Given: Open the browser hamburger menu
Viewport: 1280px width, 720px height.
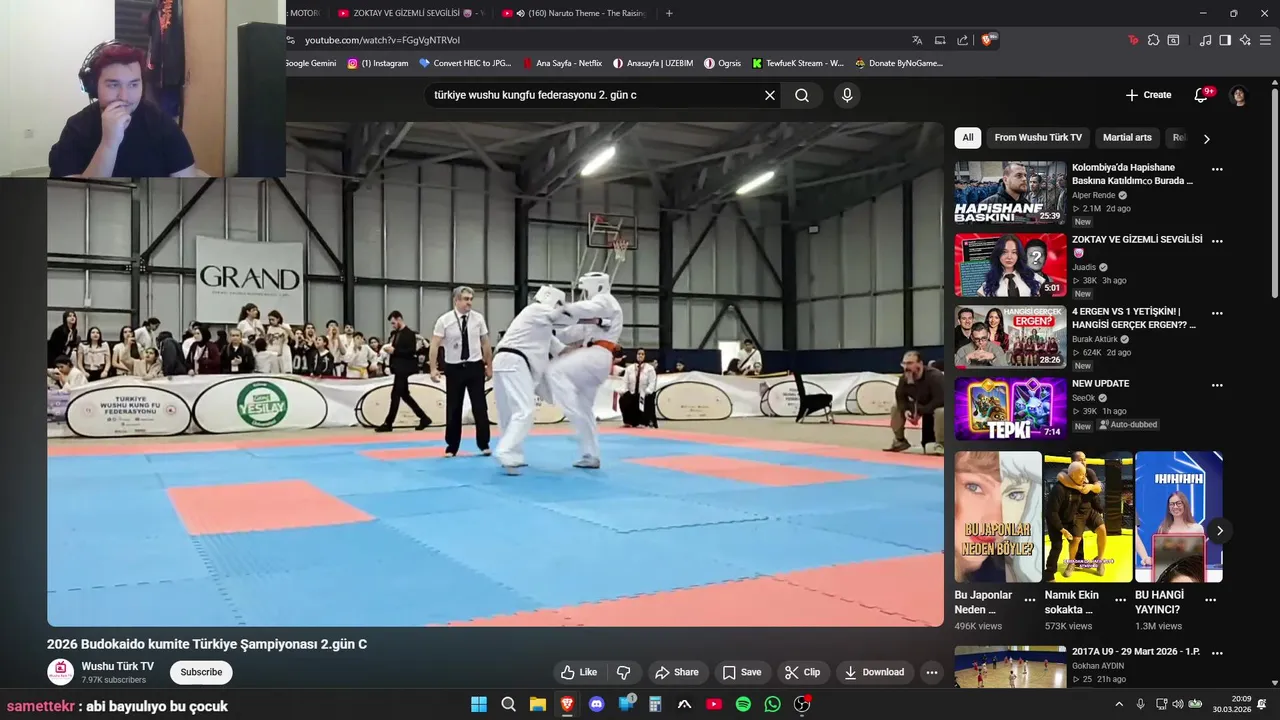Looking at the screenshot, I should 1265,40.
